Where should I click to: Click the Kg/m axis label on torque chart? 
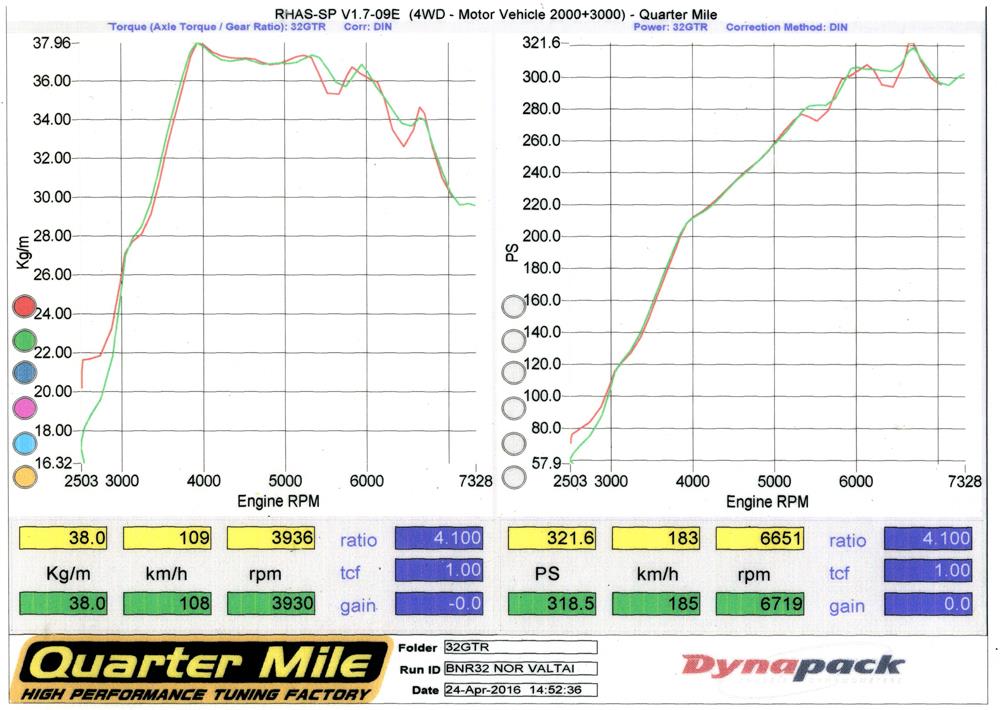pos(24,253)
